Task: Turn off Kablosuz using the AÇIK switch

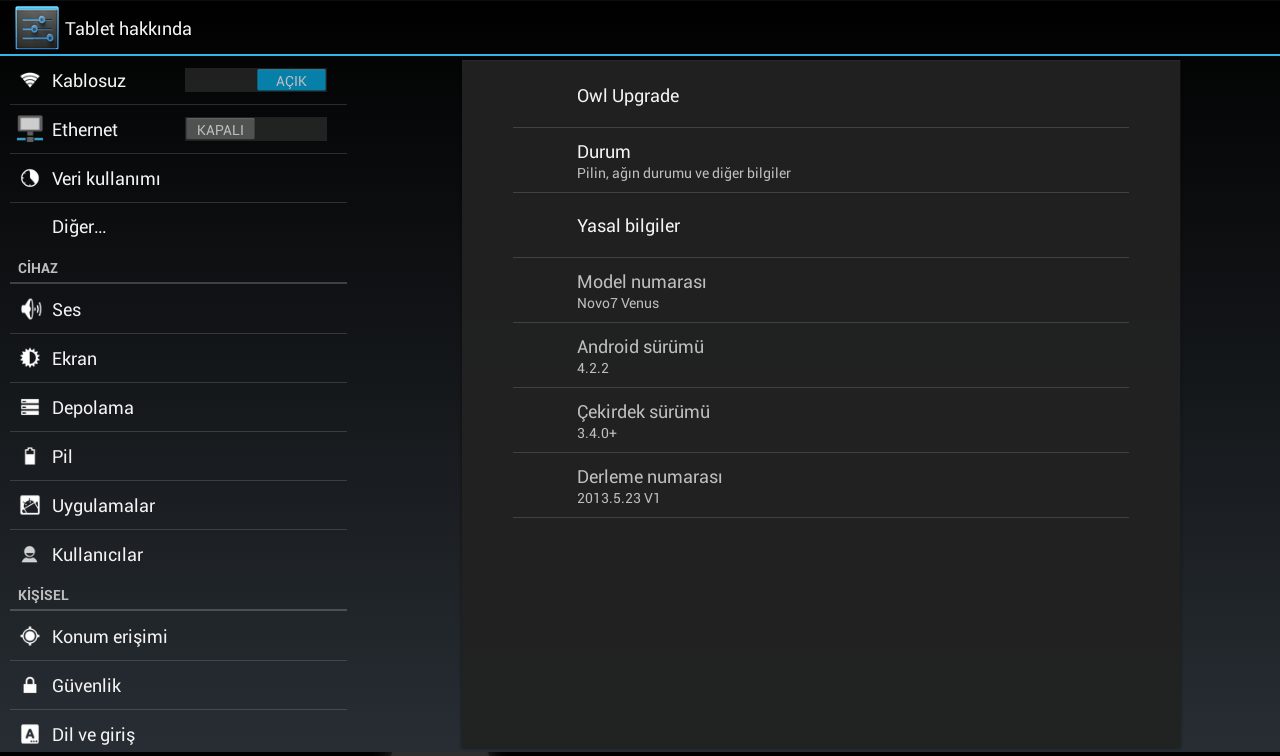Action: click(x=256, y=80)
